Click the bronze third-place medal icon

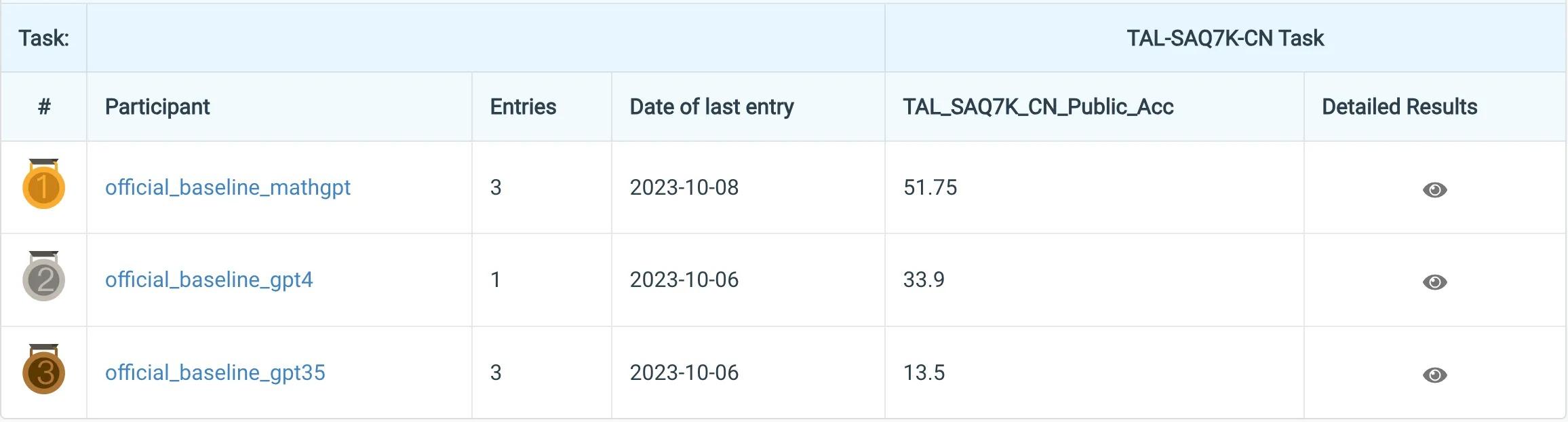(43, 370)
